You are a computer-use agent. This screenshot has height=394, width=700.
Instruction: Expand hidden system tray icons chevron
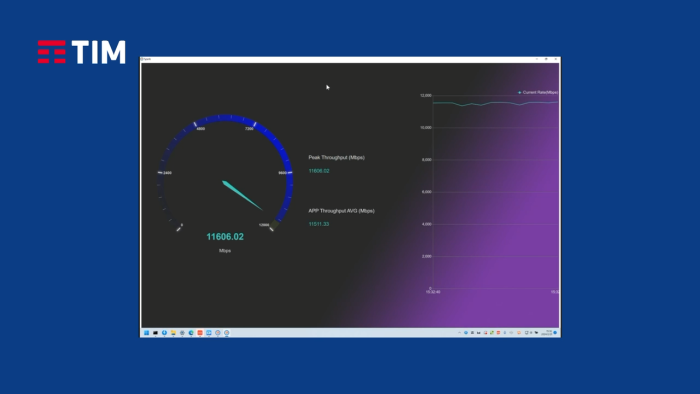coord(459,333)
